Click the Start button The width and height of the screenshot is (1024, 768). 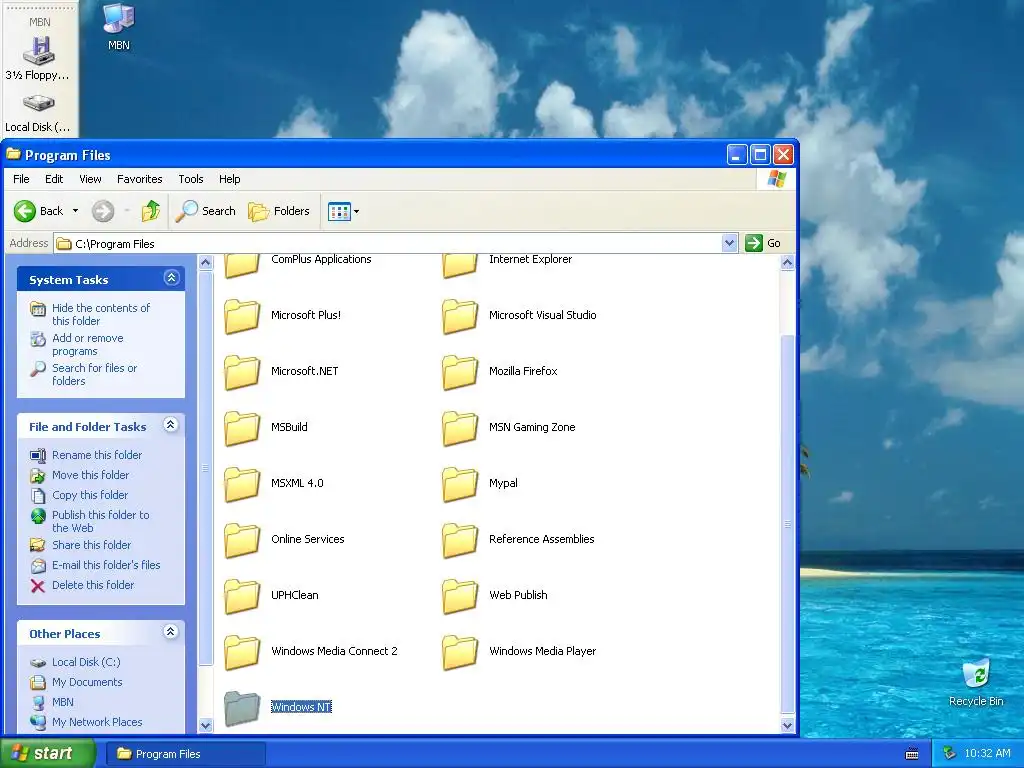pyautogui.click(x=47, y=753)
